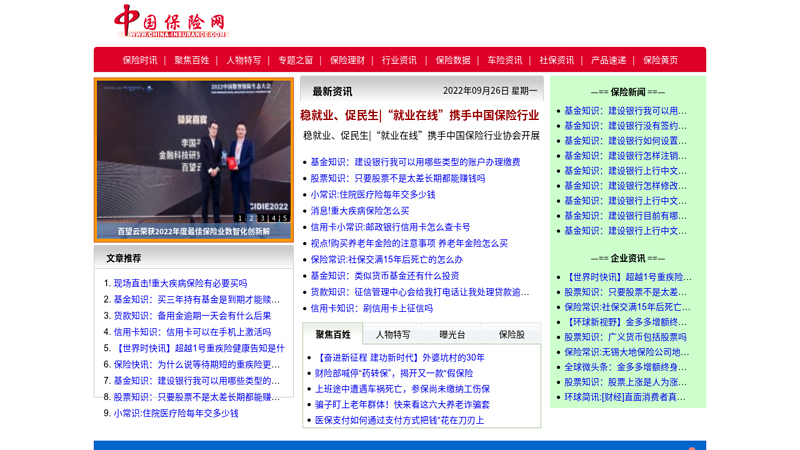This screenshot has width=800, height=450.
Task: Open 小常识:住院医疗险每年交多少钱 in center list
Action: (x=373, y=195)
